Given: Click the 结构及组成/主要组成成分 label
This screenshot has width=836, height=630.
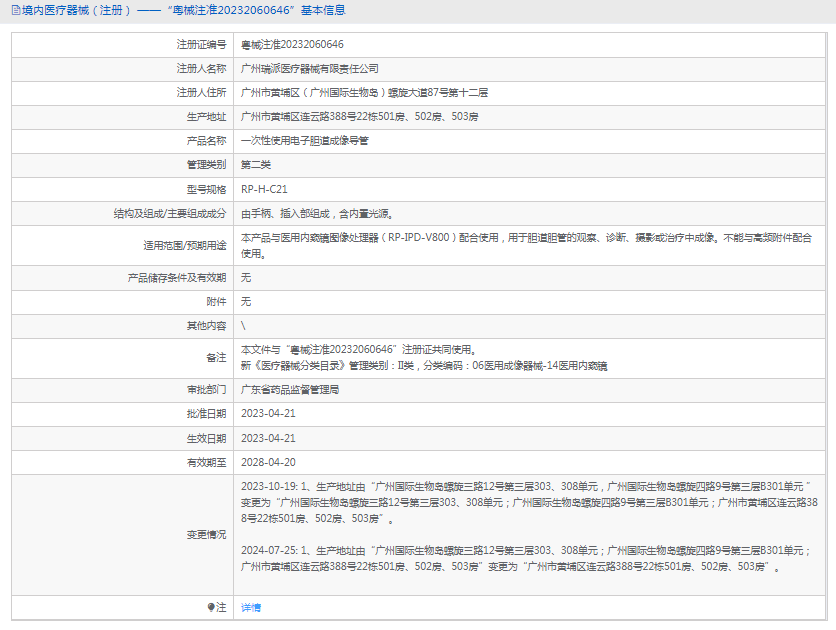Looking at the screenshot, I should click(x=170, y=214).
